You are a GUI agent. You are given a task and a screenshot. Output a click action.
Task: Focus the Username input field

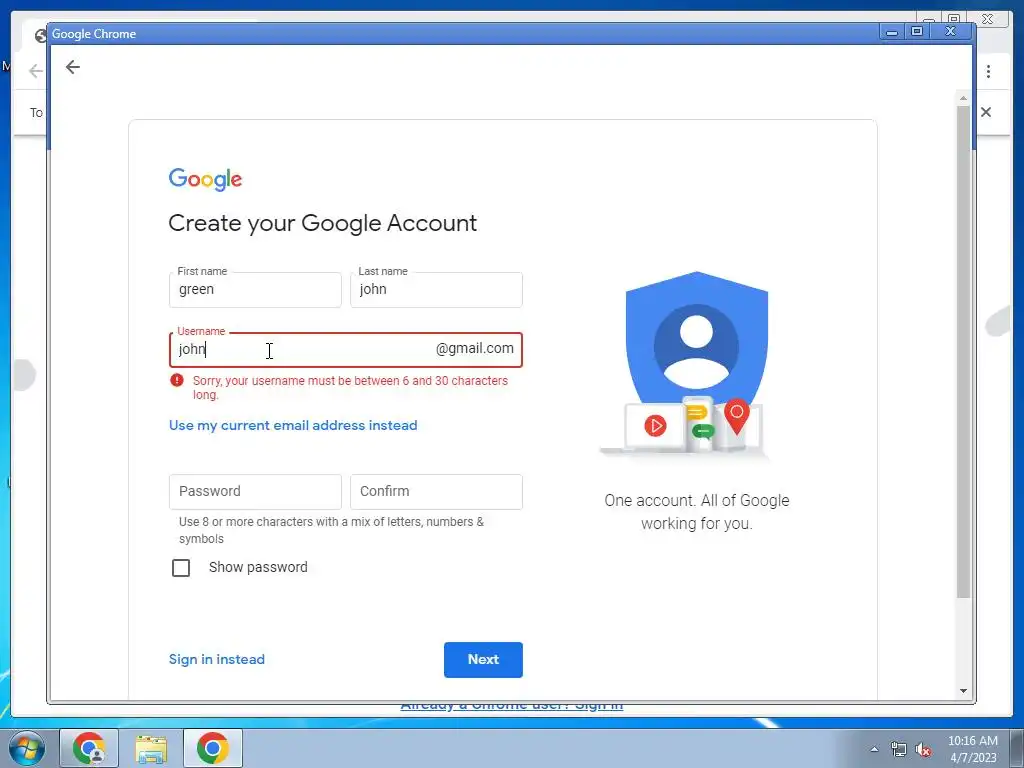tap(346, 350)
